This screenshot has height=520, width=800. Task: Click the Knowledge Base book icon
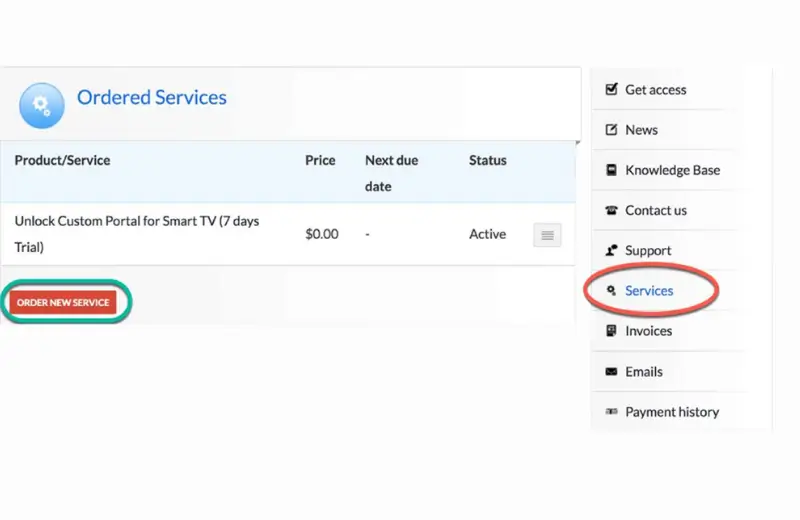[x=611, y=170]
